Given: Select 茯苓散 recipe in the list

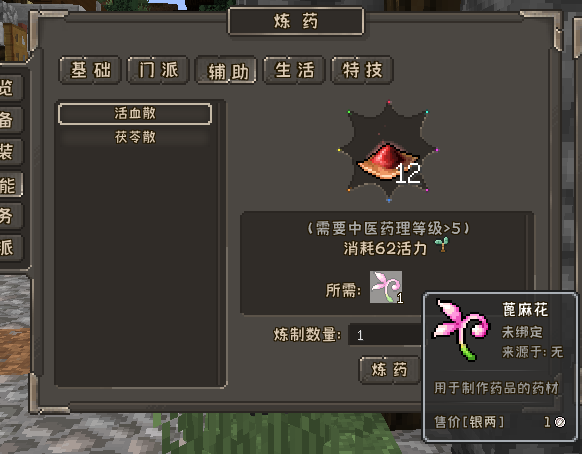Looking at the screenshot, I should (x=135, y=137).
